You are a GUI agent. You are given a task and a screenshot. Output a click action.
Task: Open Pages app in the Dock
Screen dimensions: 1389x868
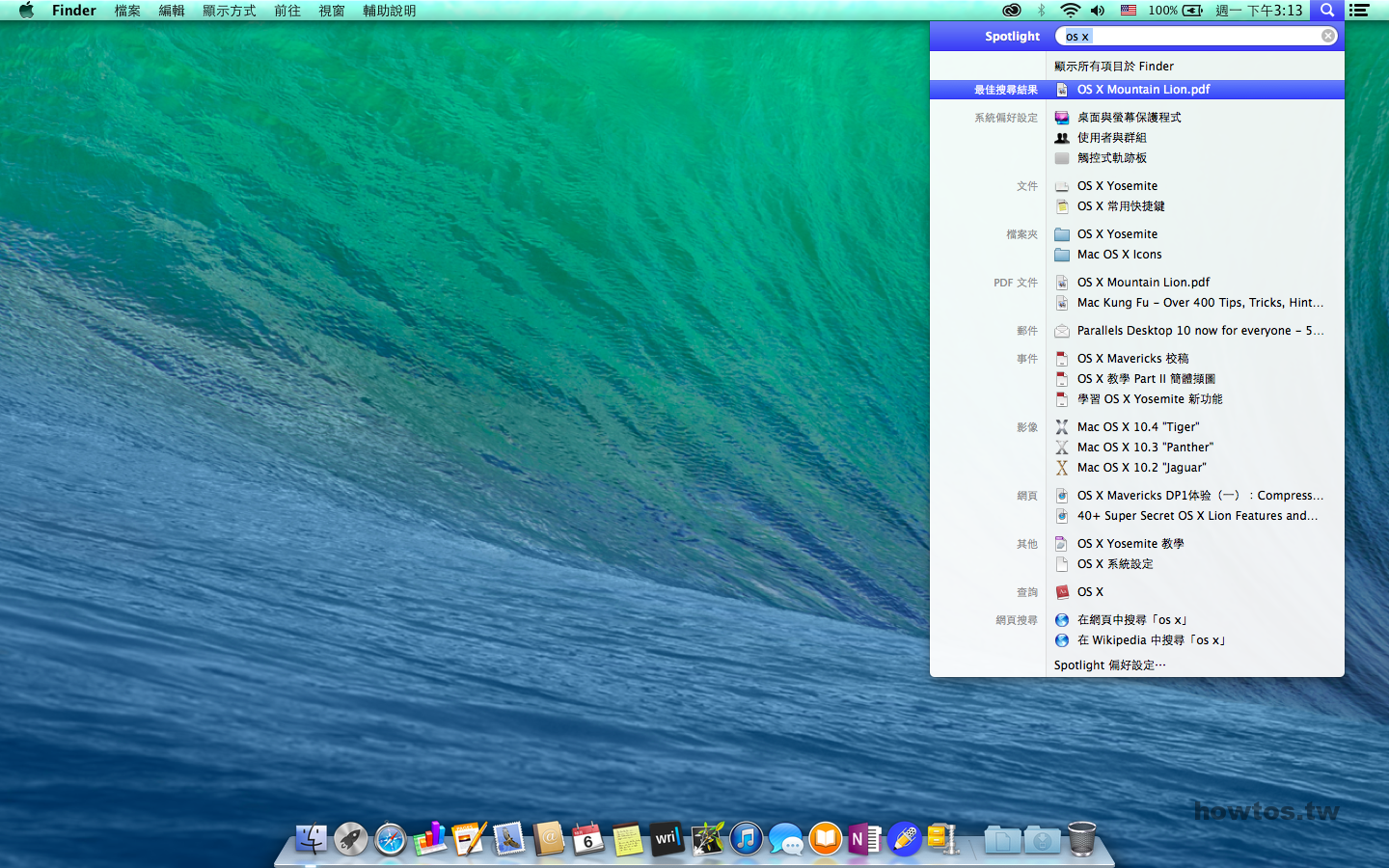pyautogui.click(x=470, y=839)
